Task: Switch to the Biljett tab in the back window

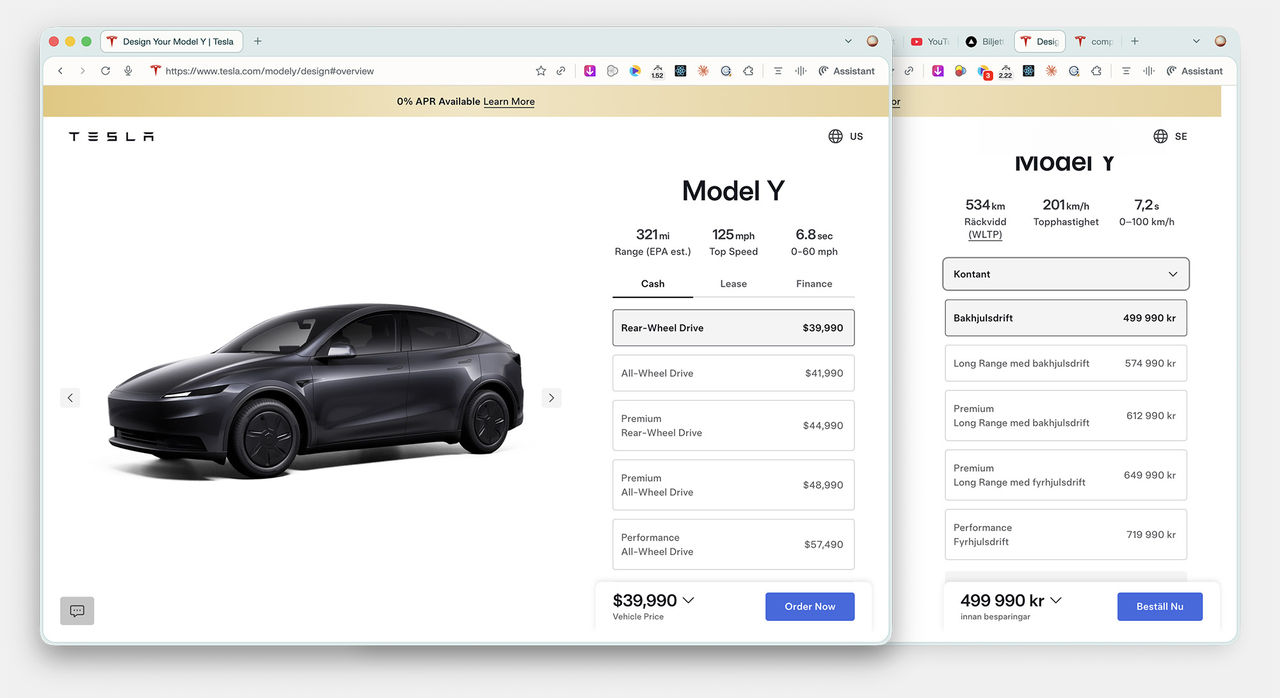Action: click(x=985, y=42)
